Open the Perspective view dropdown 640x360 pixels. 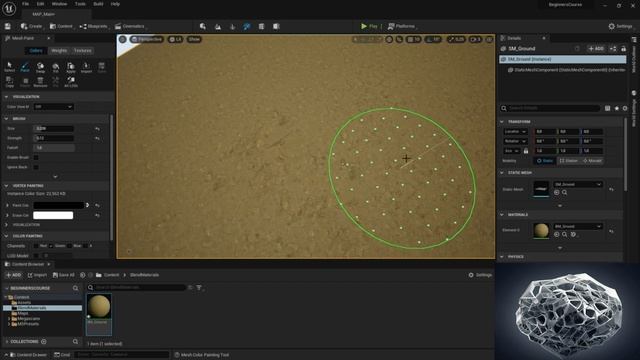(147, 39)
